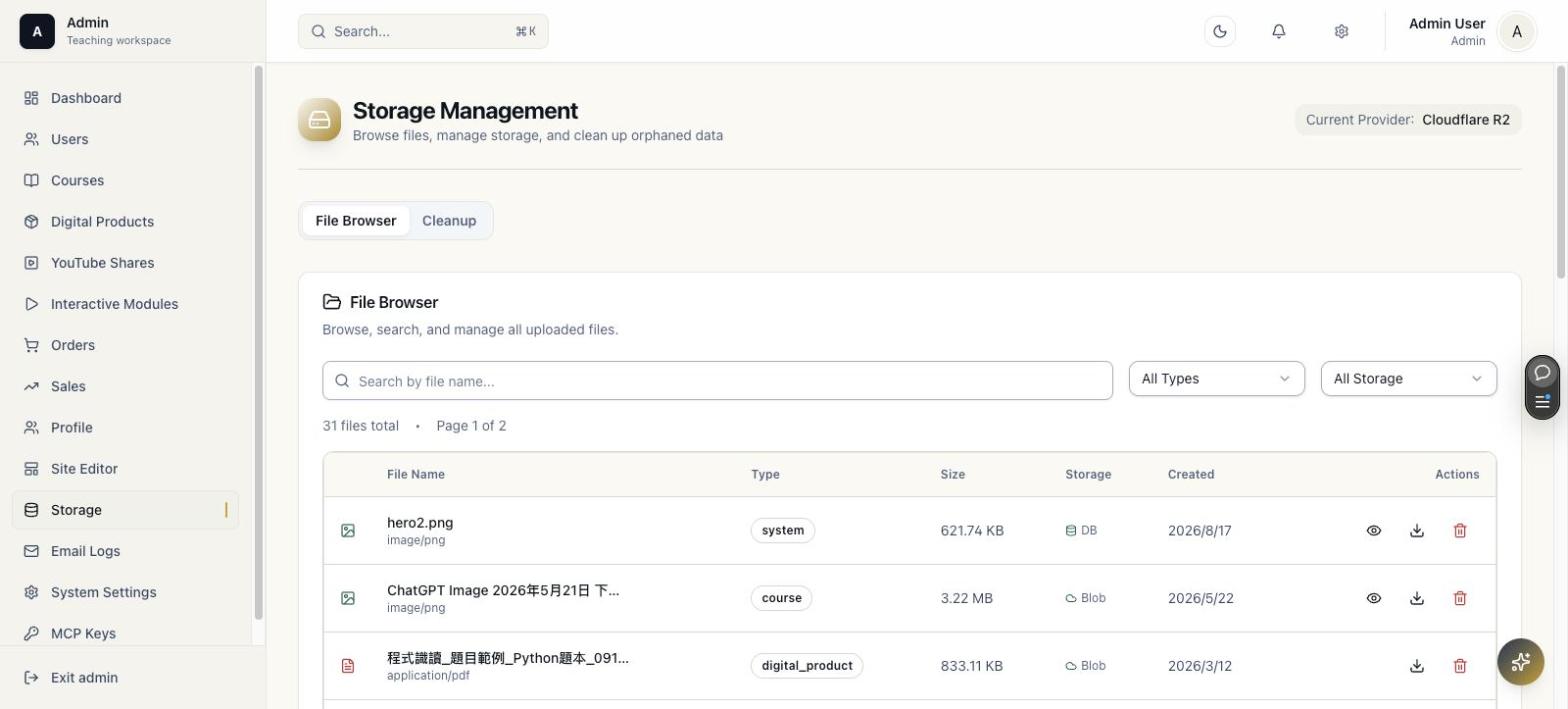Image resolution: width=1568 pixels, height=709 pixels.
Task: Click the Admin workspace logo
Action: tap(37, 31)
